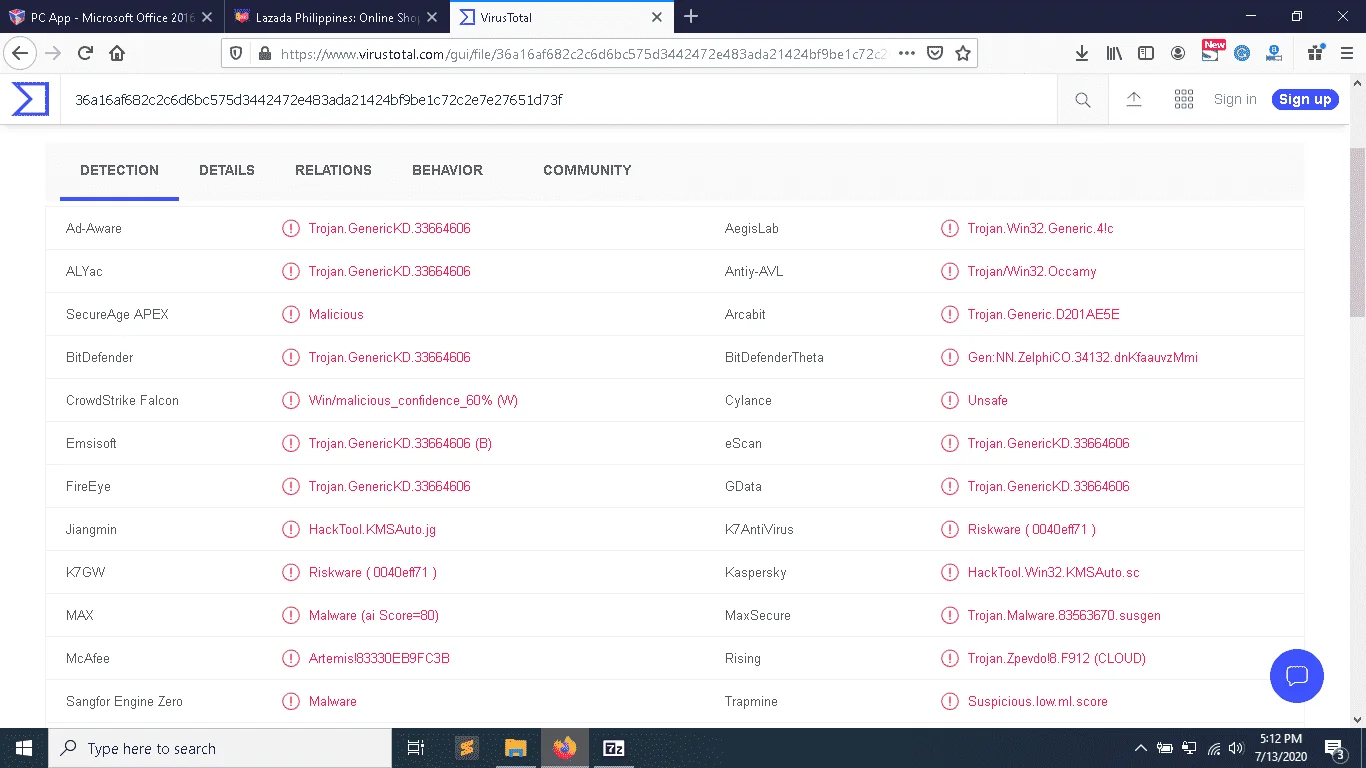Click the extension icon with New badge

coord(1212,51)
